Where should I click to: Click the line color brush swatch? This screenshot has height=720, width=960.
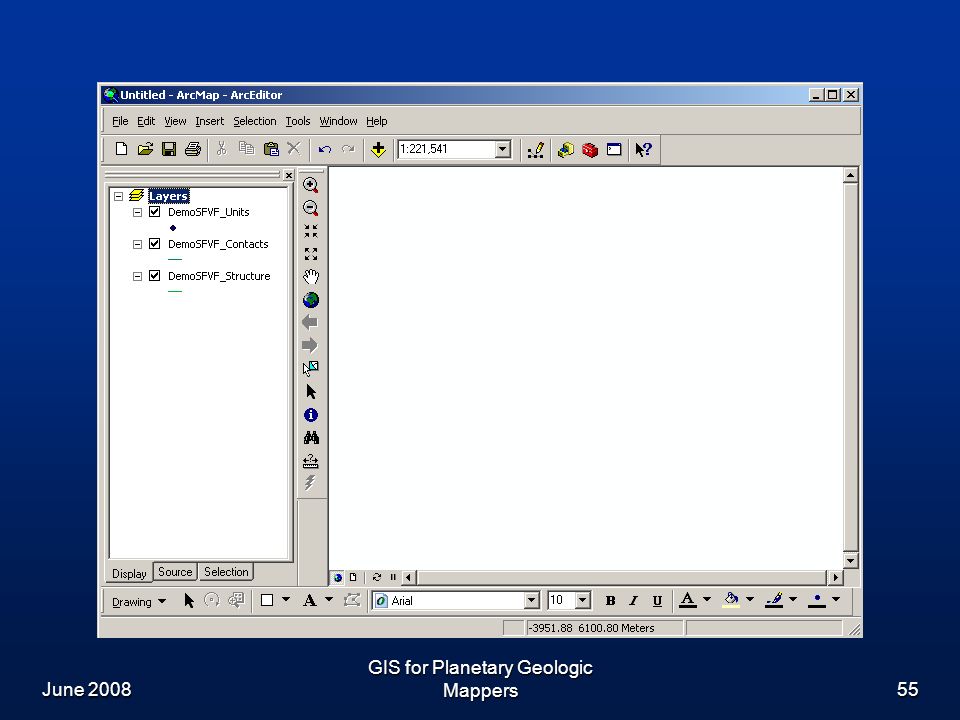click(x=774, y=600)
